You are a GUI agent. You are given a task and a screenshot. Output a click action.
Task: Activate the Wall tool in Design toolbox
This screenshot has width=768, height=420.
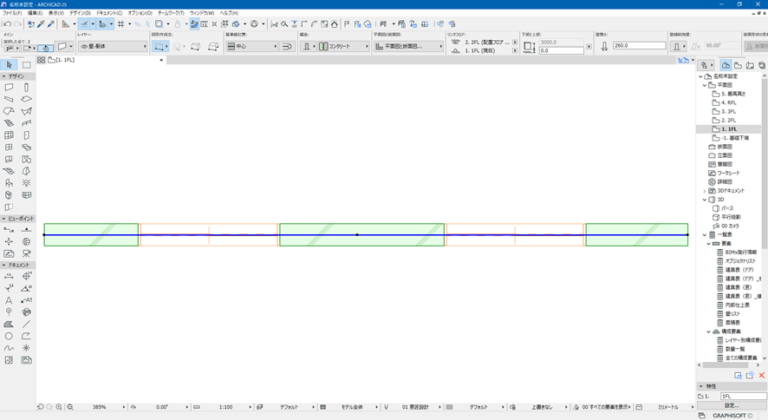[9, 87]
